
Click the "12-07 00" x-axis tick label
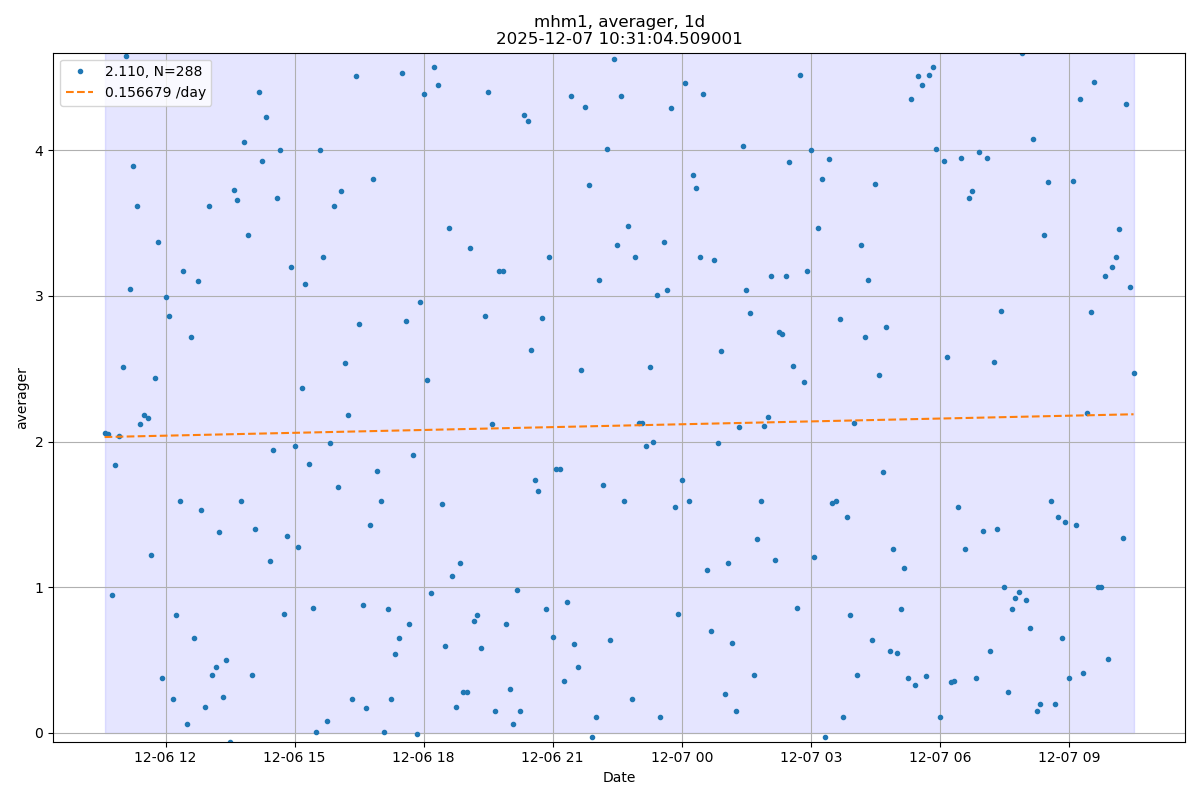pos(682,756)
